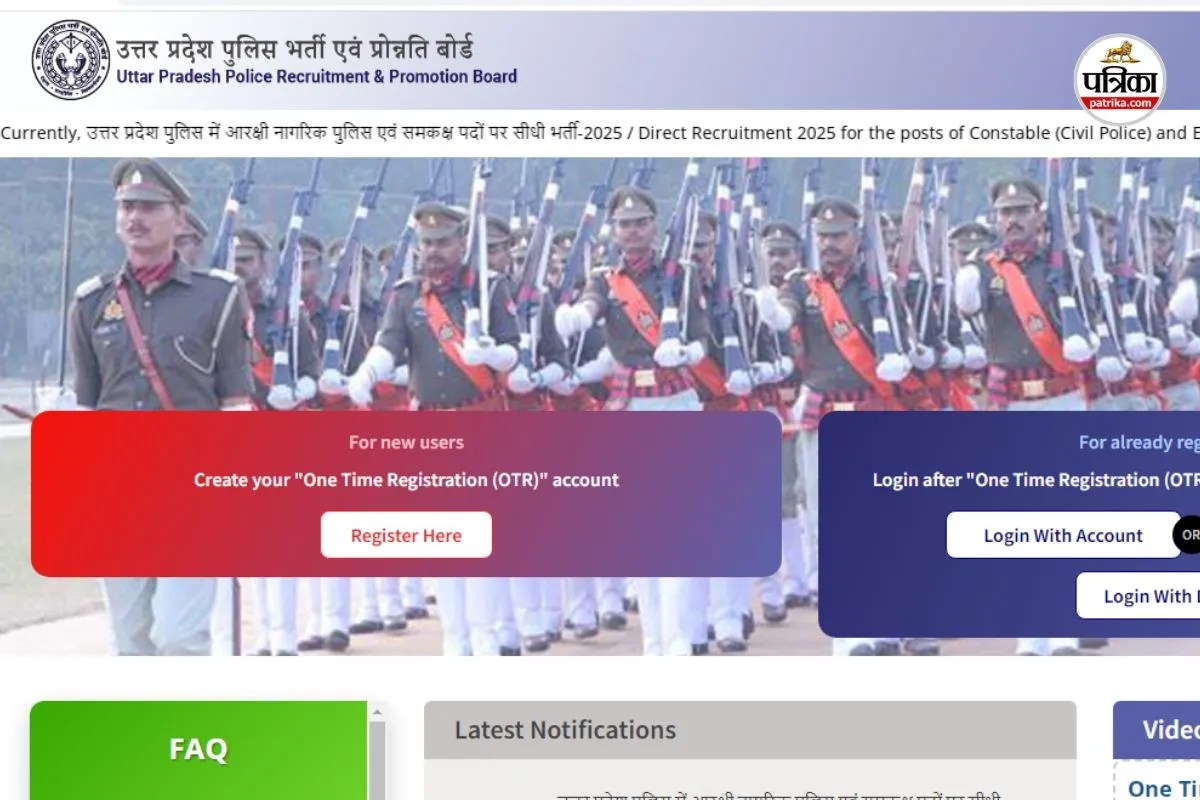Open the Latest Notifications panel header
1200x800 pixels.
coord(750,730)
